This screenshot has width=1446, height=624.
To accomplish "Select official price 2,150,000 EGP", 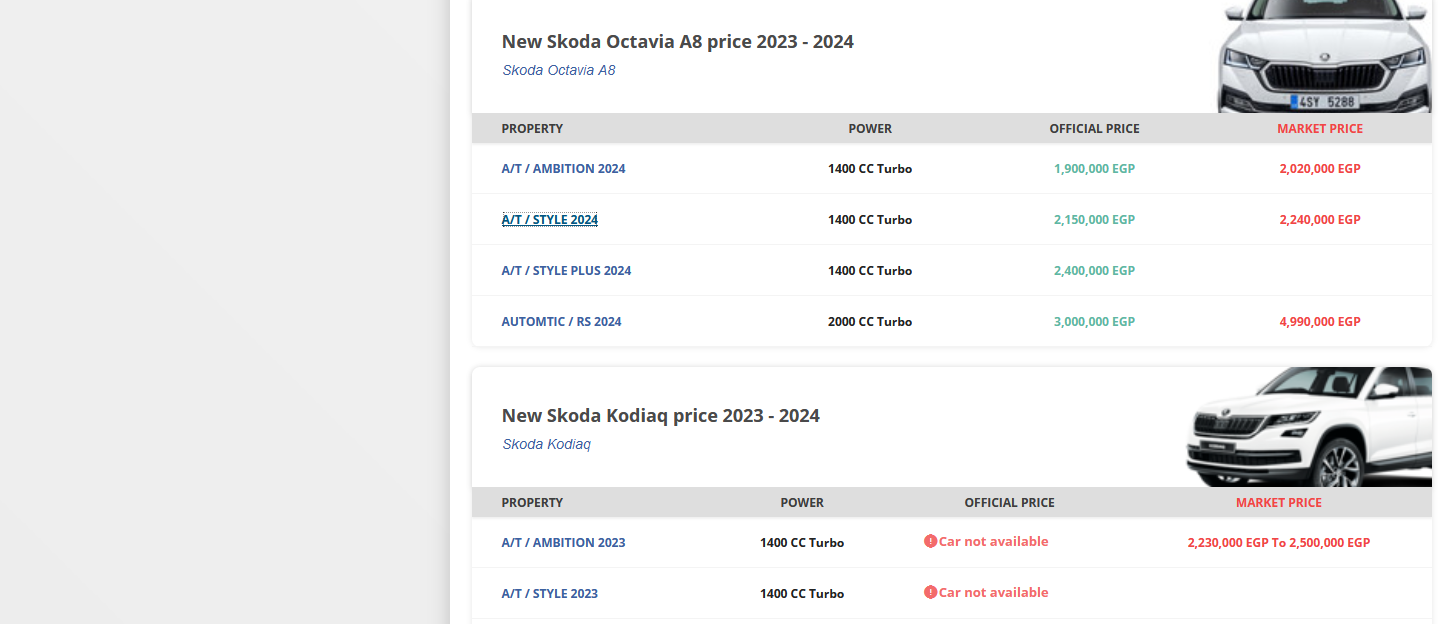I will (x=1094, y=220).
